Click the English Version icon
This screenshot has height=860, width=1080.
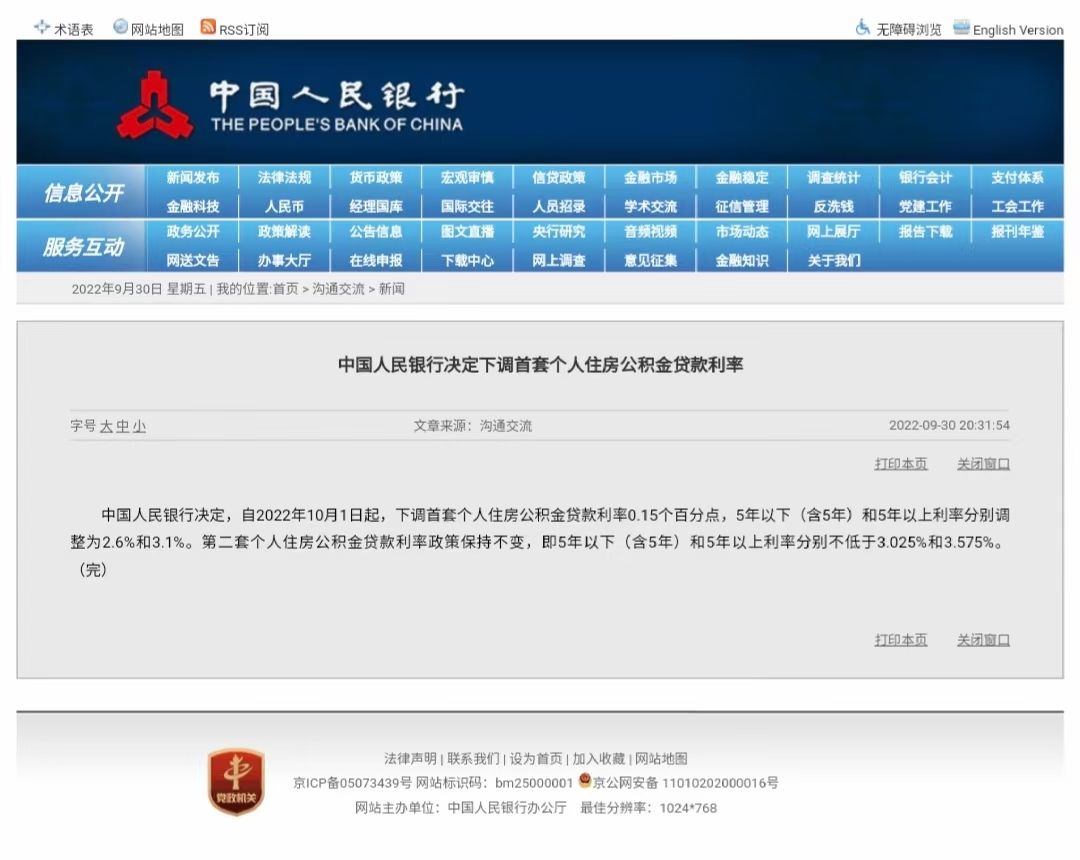[x=962, y=28]
